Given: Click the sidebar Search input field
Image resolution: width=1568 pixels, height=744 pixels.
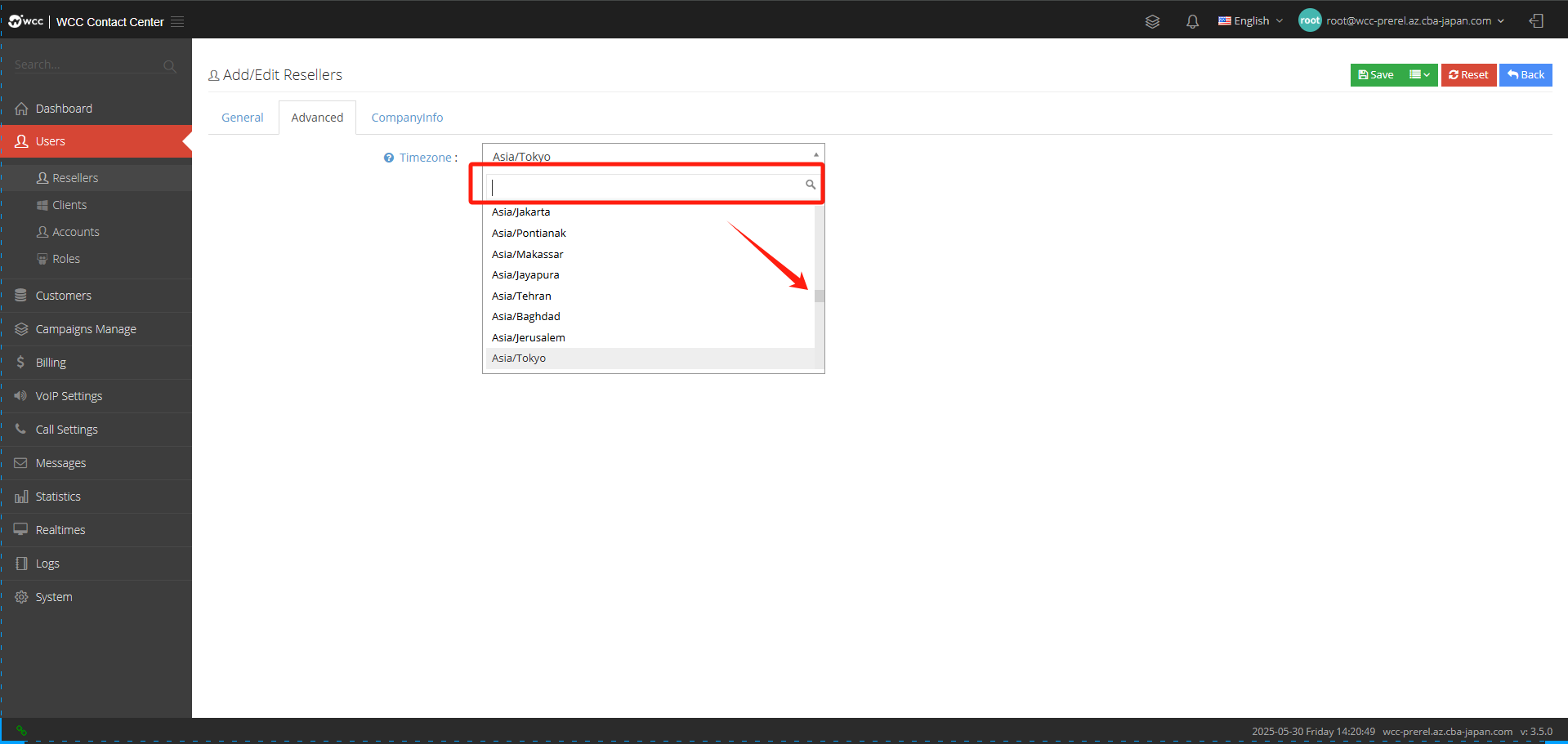Looking at the screenshot, I should [88, 65].
